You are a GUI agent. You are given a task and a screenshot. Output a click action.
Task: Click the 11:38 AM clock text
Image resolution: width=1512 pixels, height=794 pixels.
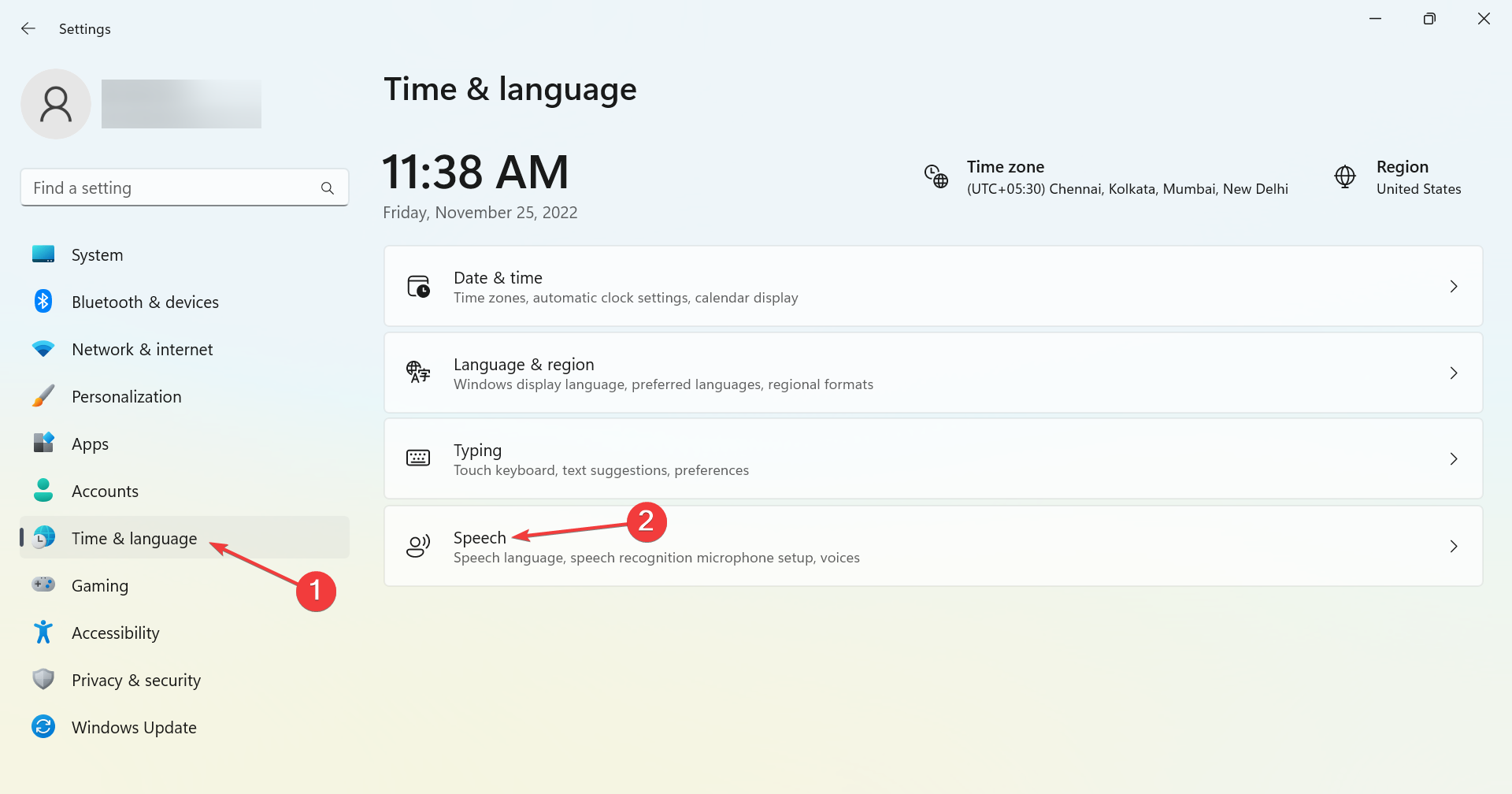475,172
